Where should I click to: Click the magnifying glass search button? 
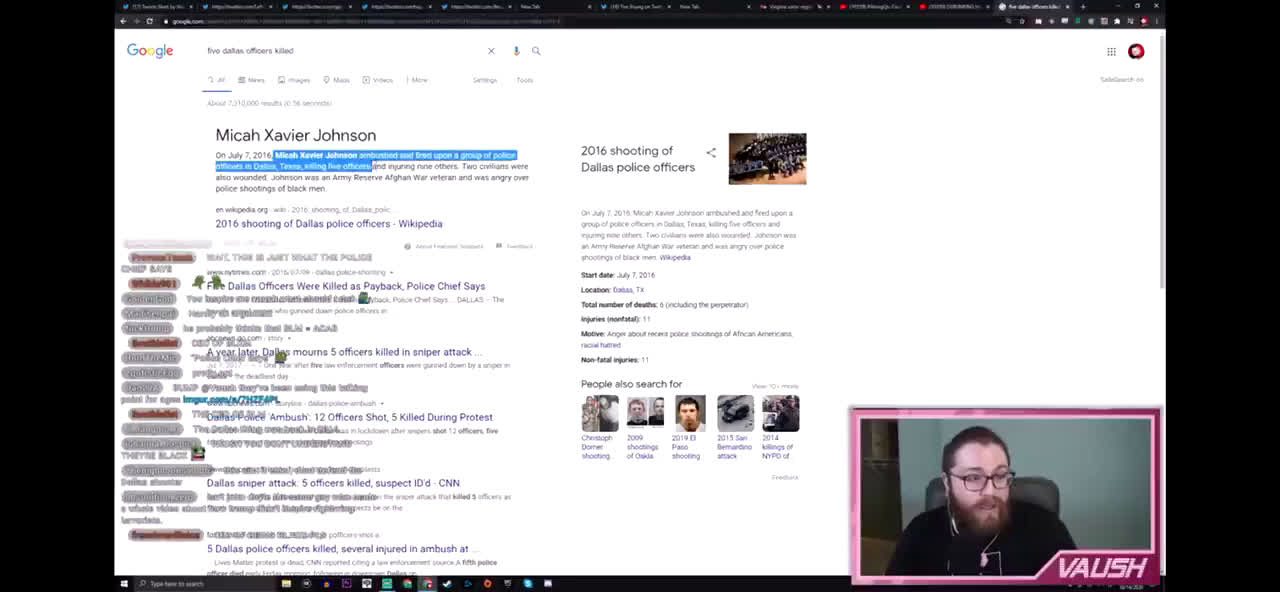(x=536, y=51)
